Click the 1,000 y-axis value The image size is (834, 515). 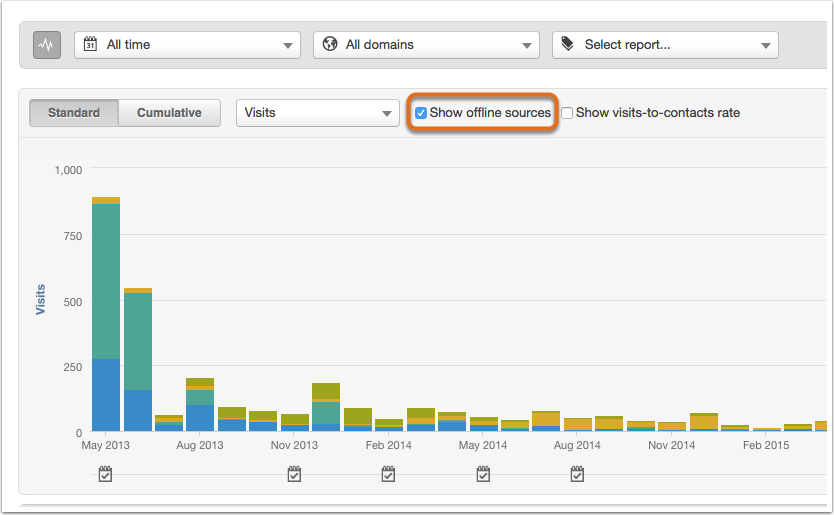click(68, 170)
